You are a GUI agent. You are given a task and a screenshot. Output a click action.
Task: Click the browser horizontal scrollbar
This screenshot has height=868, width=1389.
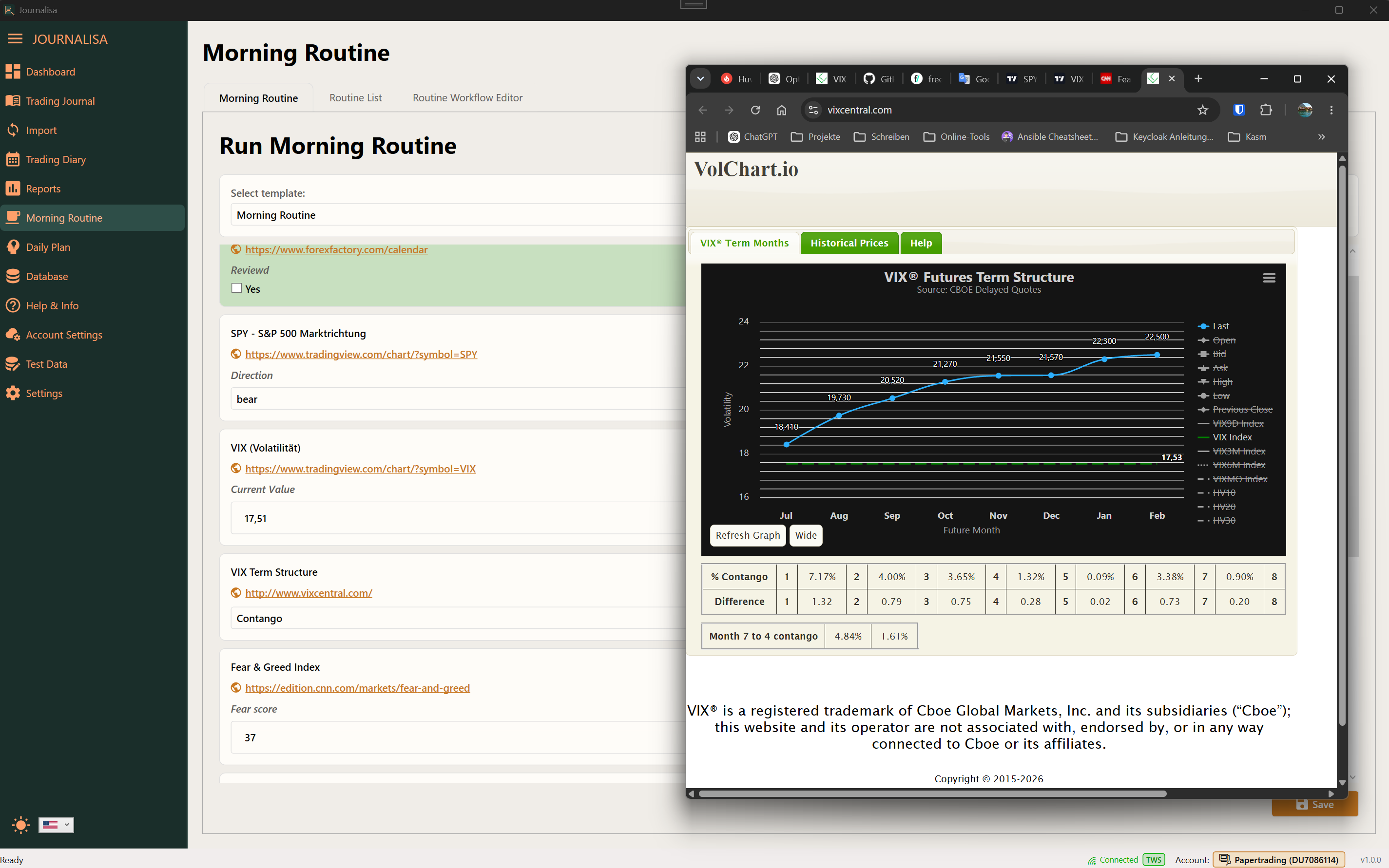[932, 794]
